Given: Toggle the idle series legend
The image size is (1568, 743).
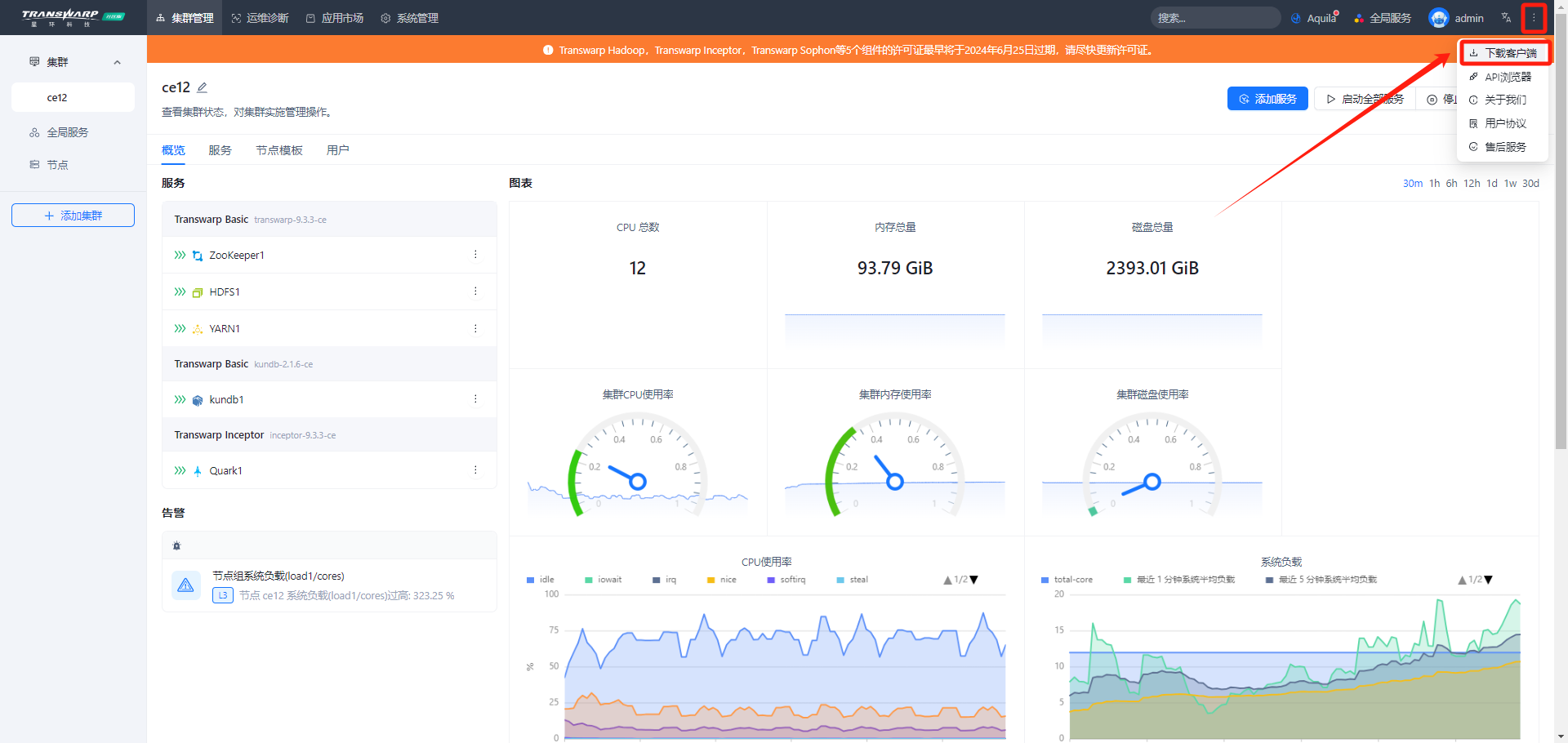Looking at the screenshot, I should (541, 580).
